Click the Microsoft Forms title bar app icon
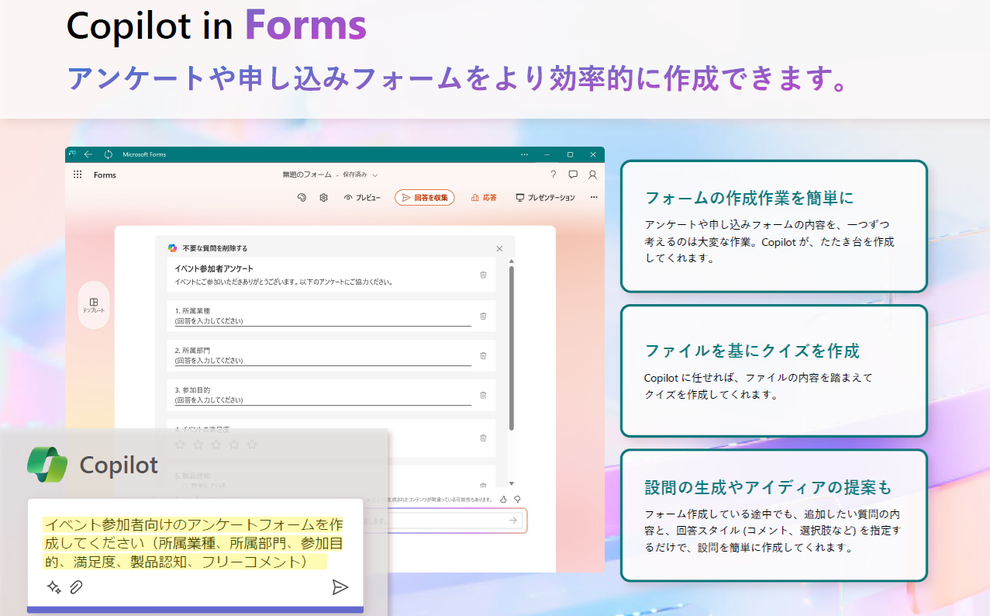 (x=72, y=153)
